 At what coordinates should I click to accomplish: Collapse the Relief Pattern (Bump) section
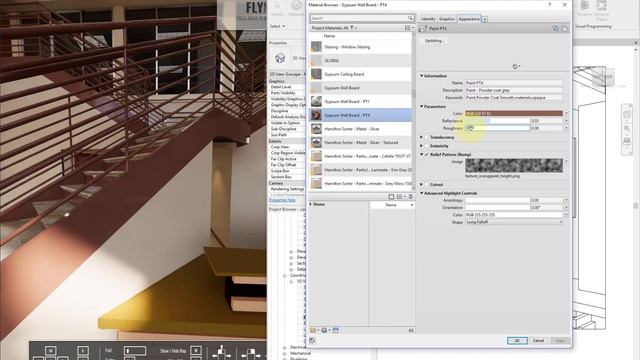tap(422, 154)
